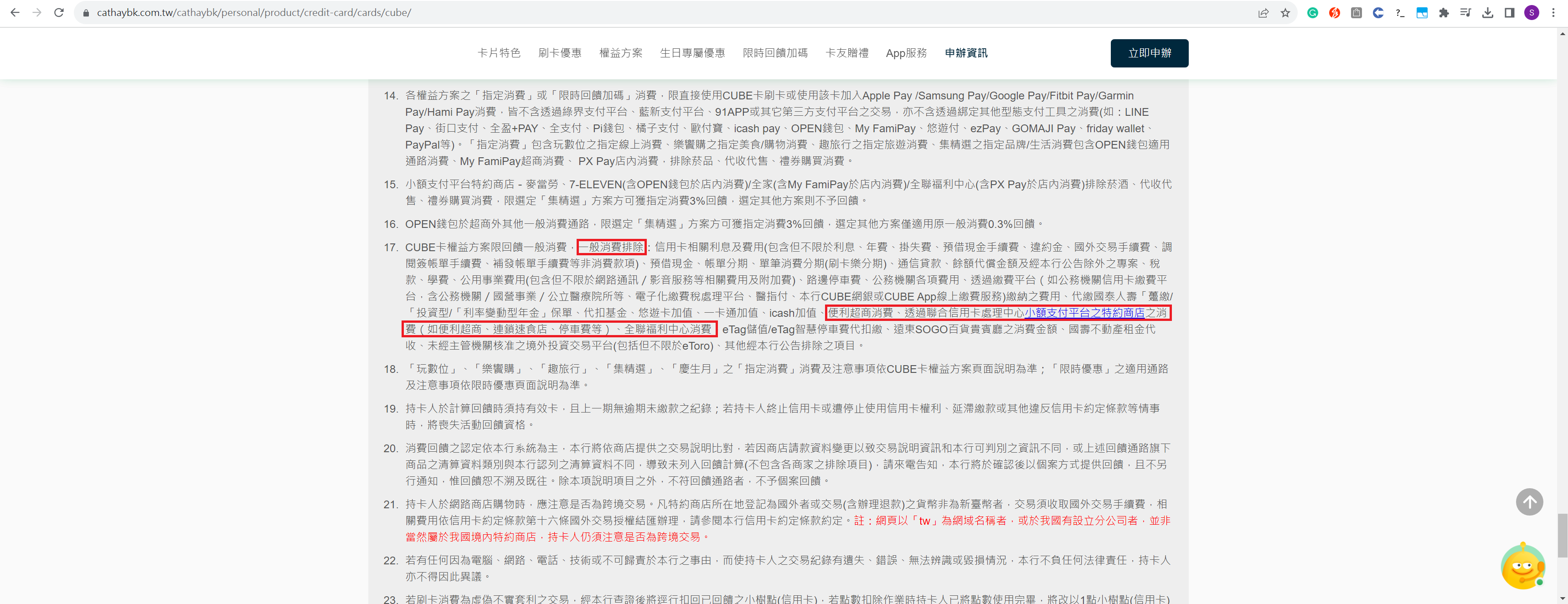Open the gray shopping bag extension

pyautogui.click(x=1356, y=13)
